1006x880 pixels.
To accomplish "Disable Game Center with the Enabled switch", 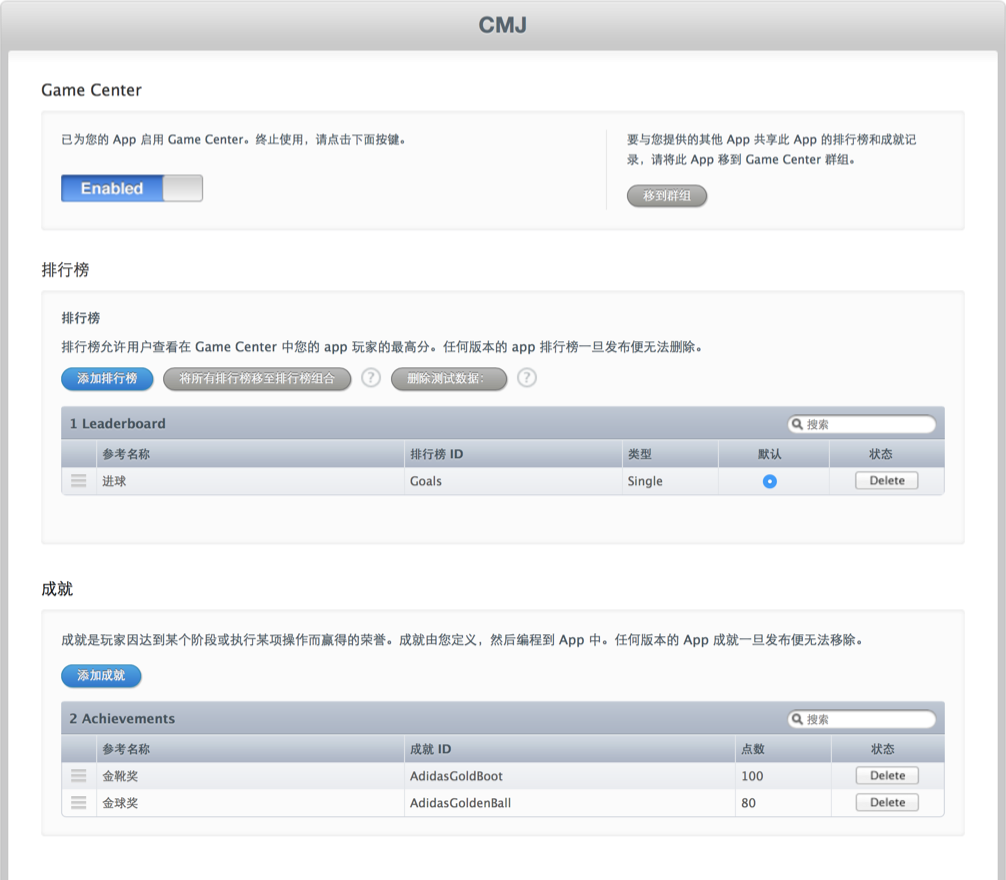I will tap(131, 188).
